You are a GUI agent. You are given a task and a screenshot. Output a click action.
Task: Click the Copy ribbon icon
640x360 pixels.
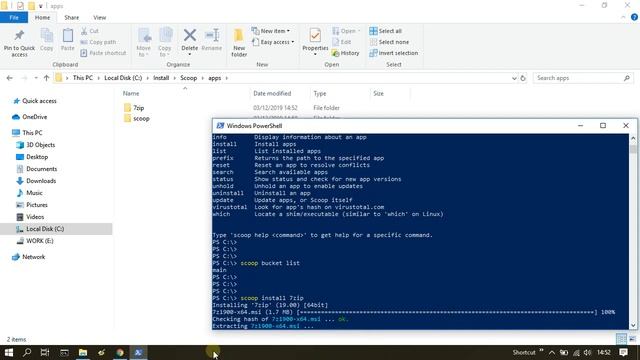[47, 36]
